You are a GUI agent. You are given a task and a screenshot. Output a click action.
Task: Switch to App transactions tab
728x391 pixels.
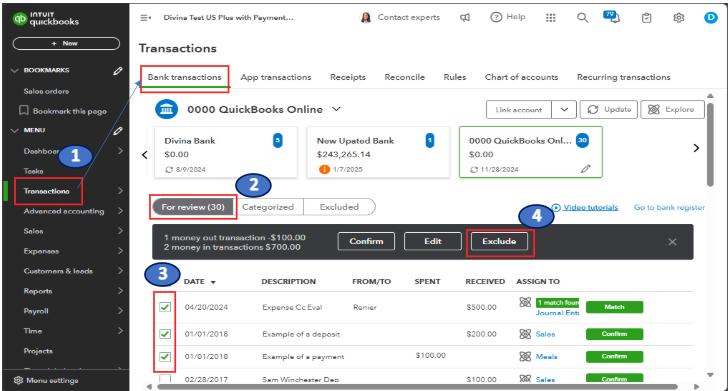coord(276,77)
